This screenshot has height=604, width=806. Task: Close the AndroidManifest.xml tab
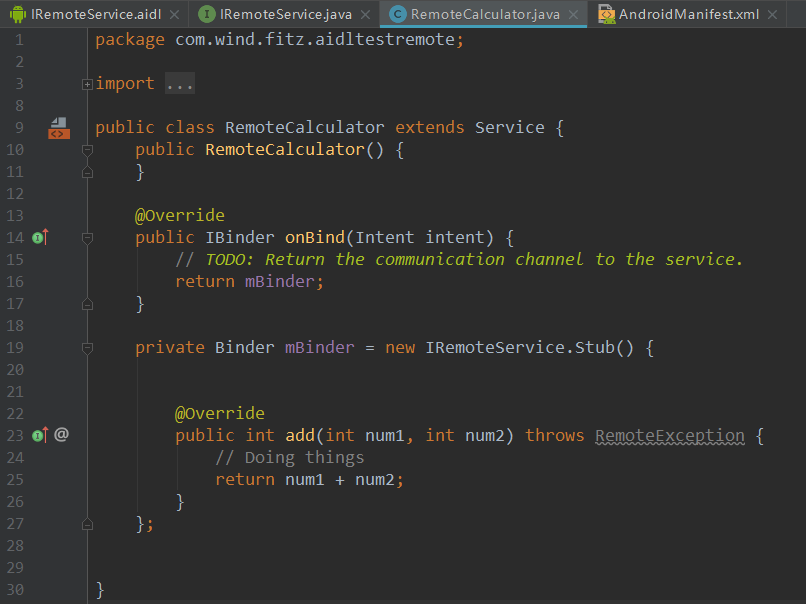(x=773, y=15)
